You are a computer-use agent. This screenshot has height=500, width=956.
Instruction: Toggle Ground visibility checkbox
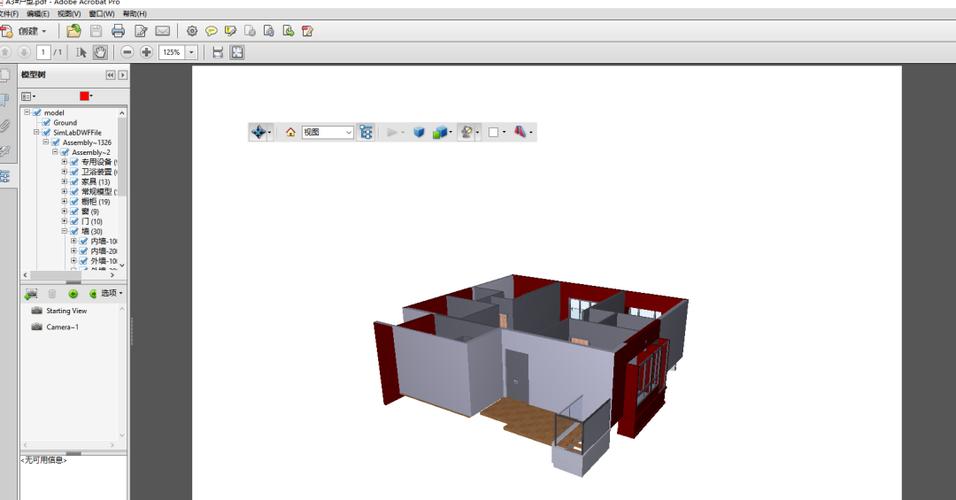[46, 123]
